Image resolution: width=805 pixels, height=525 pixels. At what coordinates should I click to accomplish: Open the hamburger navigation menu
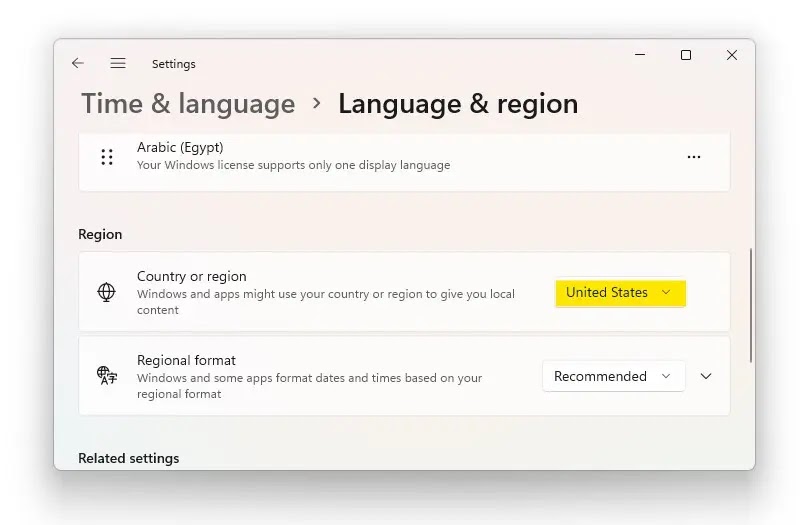tap(118, 63)
